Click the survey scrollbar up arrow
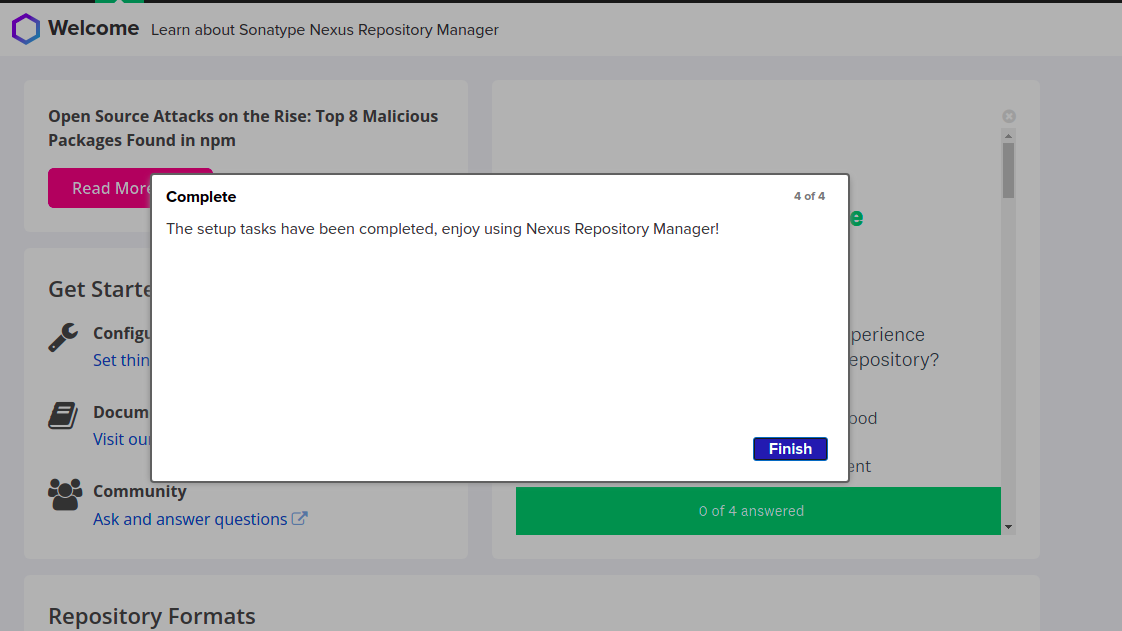Screen dimensions: 1122x631 pos(1008,136)
